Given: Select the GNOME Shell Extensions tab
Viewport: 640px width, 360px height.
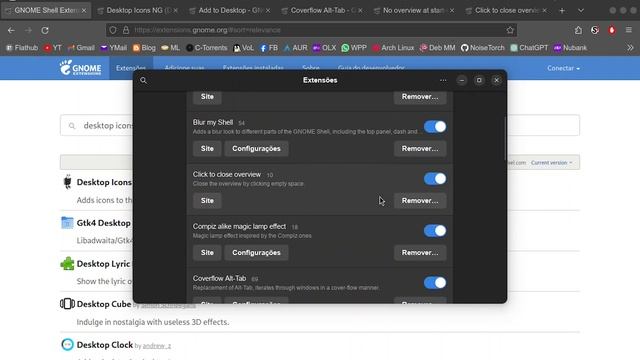Looking at the screenshot, I should click(45, 11).
